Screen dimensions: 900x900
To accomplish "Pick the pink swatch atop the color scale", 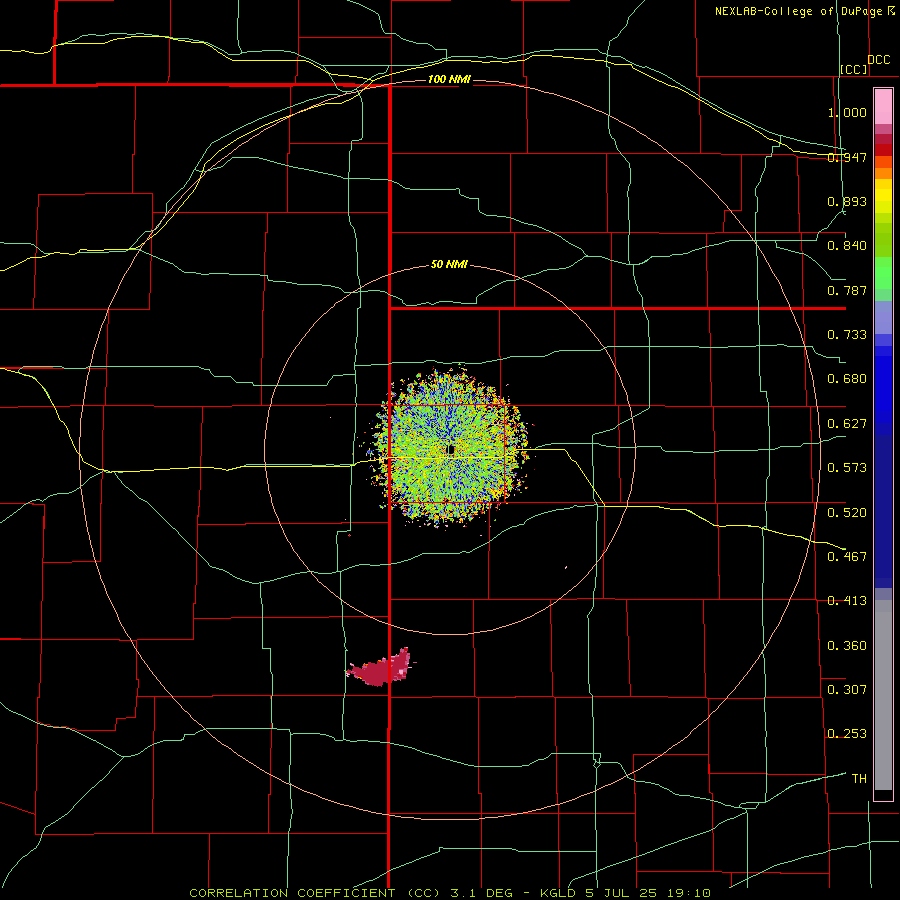I will click(x=883, y=106).
